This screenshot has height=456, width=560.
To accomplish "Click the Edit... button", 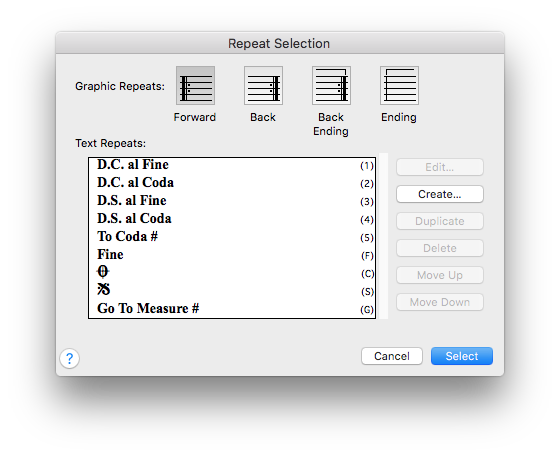I will point(440,167).
